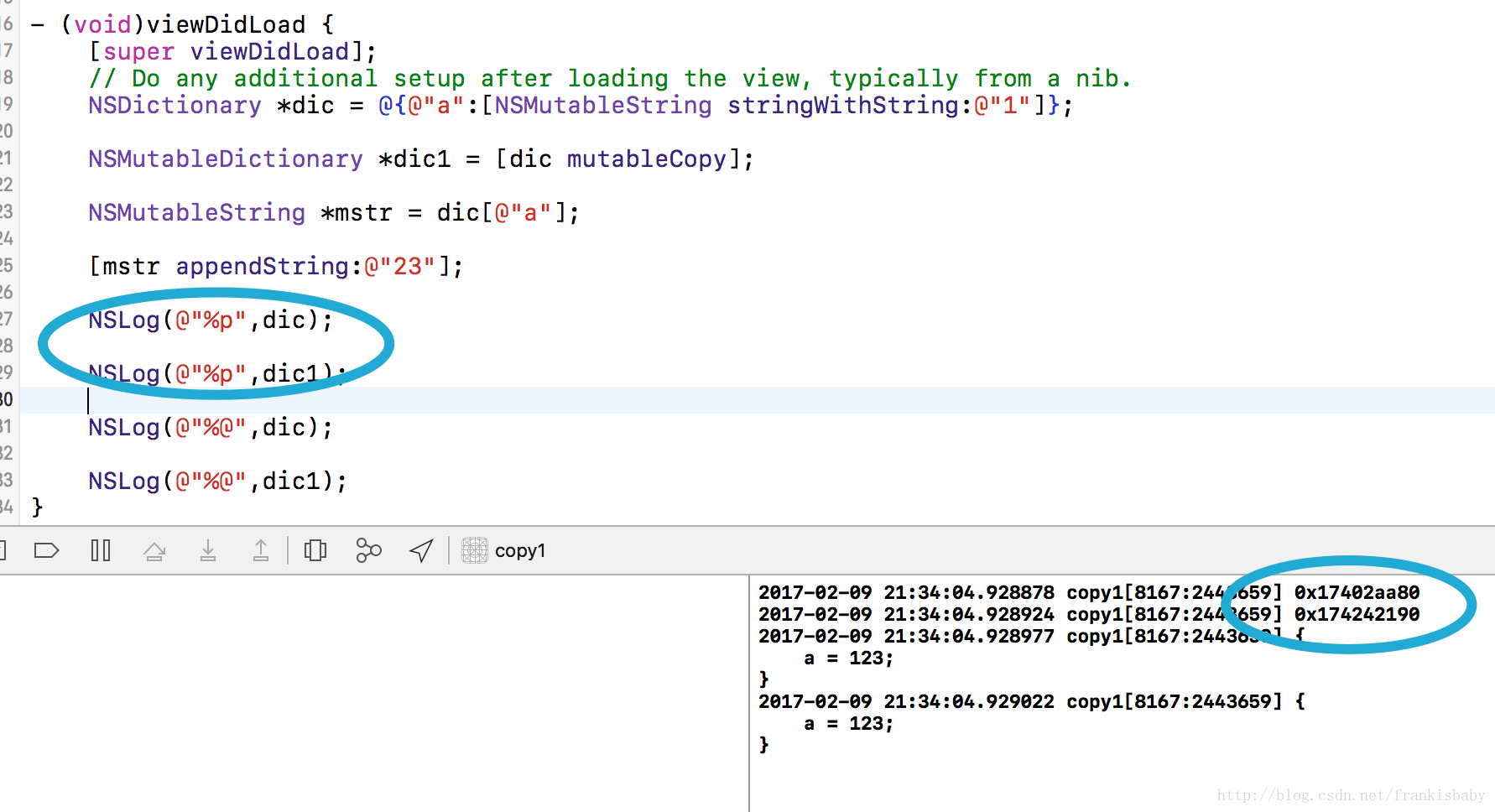
Task: Click console log line stamped 21:34:04.928977
Action: point(1032,636)
